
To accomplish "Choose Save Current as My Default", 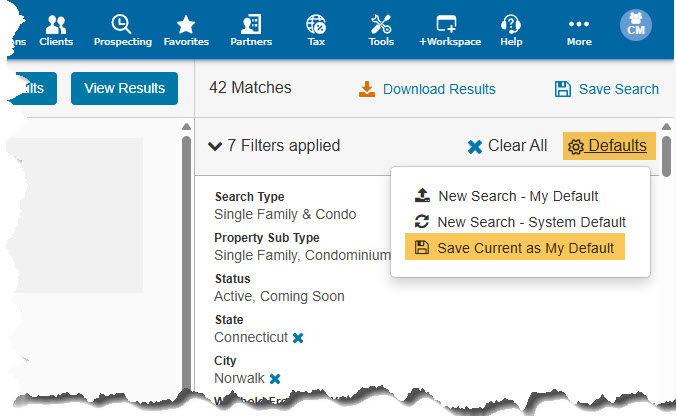I will [x=515, y=247].
